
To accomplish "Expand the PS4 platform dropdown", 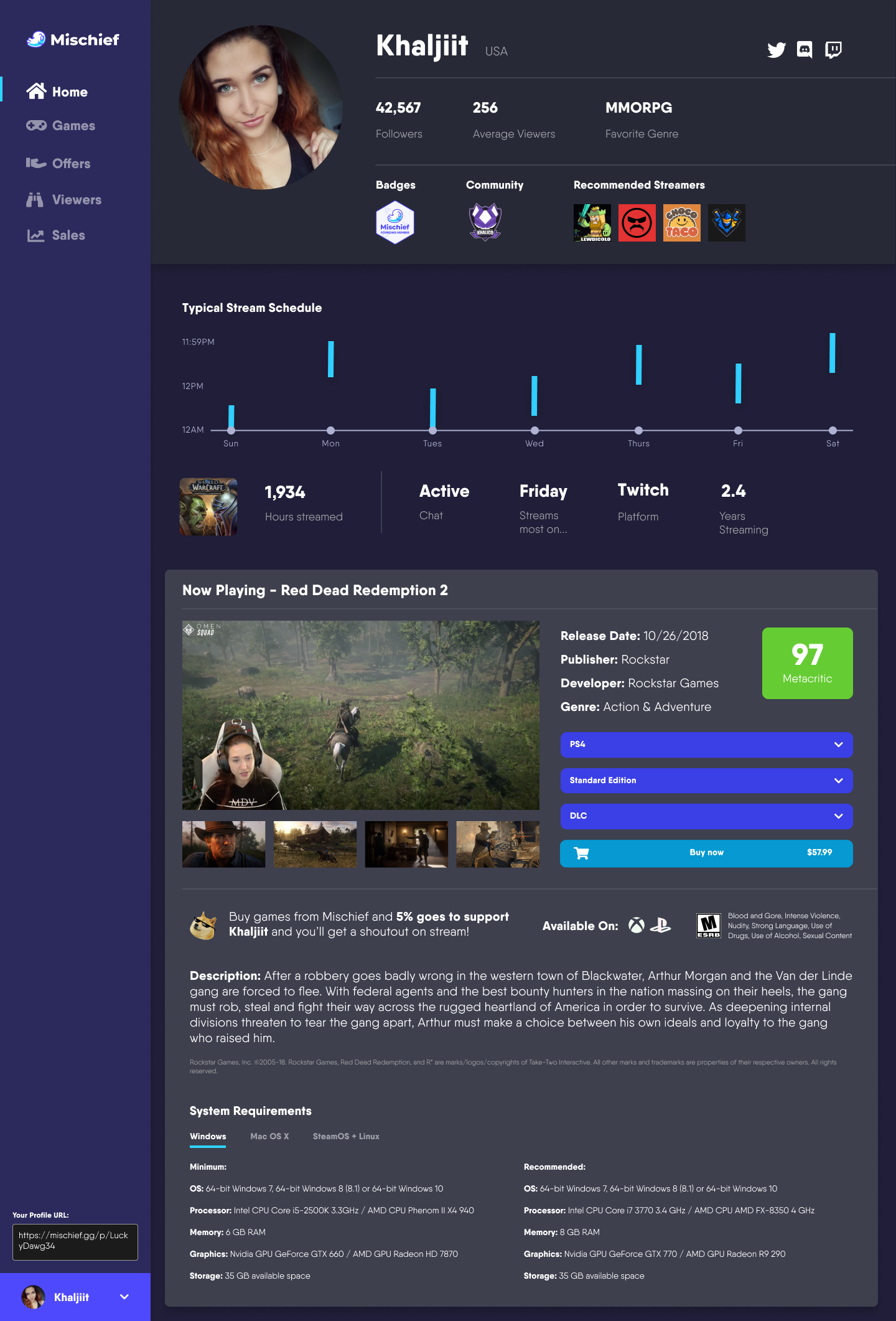I will click(706, 745).
